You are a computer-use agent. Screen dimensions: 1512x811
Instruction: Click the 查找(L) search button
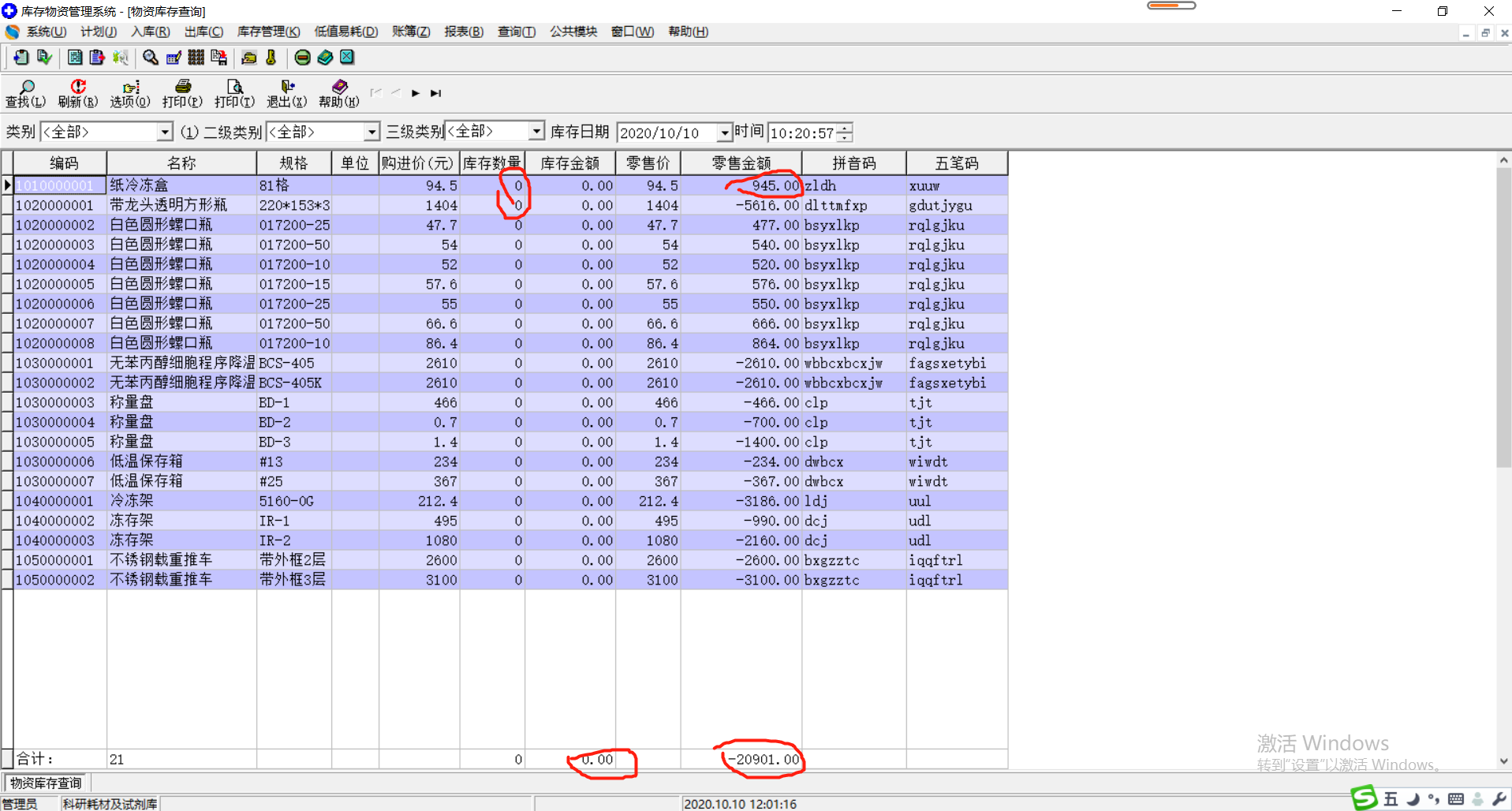pos(25,93)
